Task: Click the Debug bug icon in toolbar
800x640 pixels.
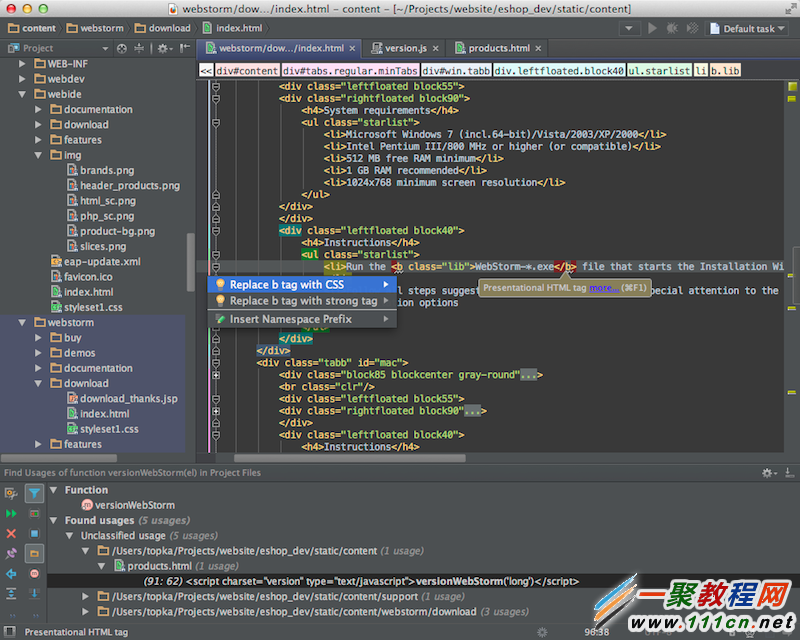Action: point(672,28)
